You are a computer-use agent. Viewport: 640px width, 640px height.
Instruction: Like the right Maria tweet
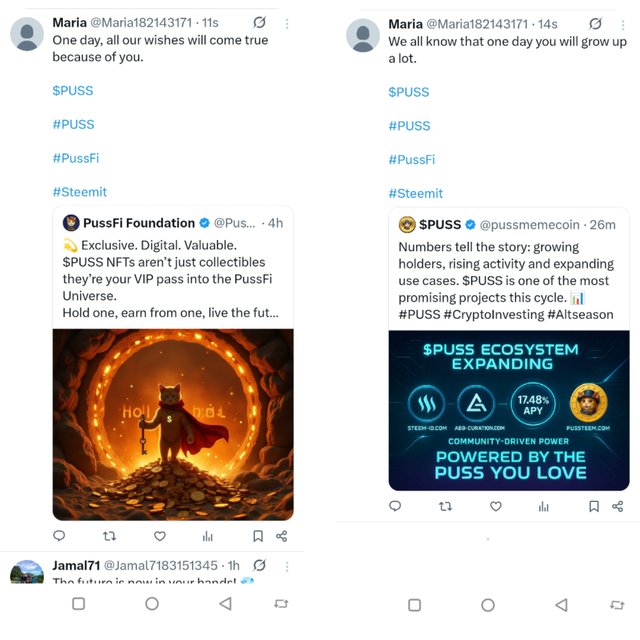coord(495,507)
